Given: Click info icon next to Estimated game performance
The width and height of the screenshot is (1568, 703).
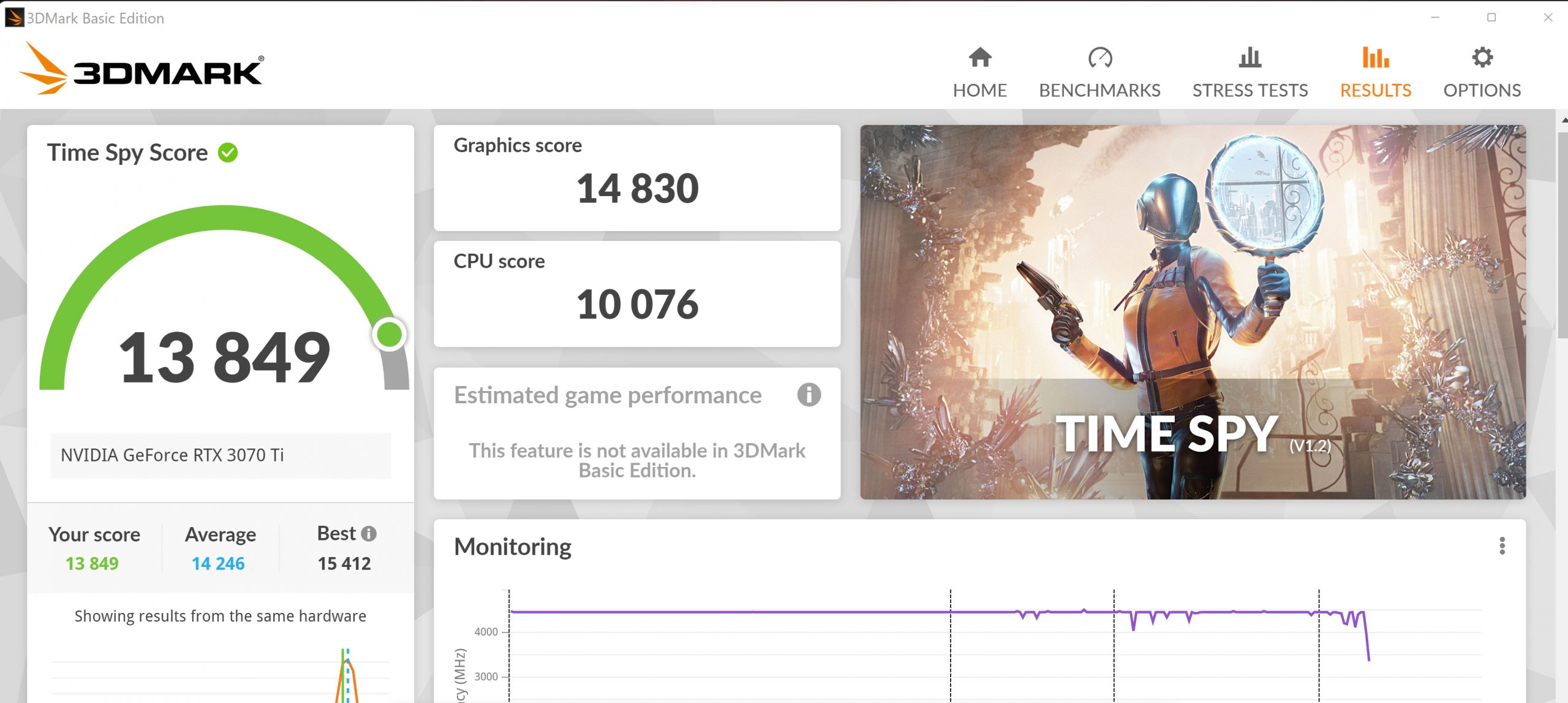Looking at the screenshot, I should pos(809,395).
